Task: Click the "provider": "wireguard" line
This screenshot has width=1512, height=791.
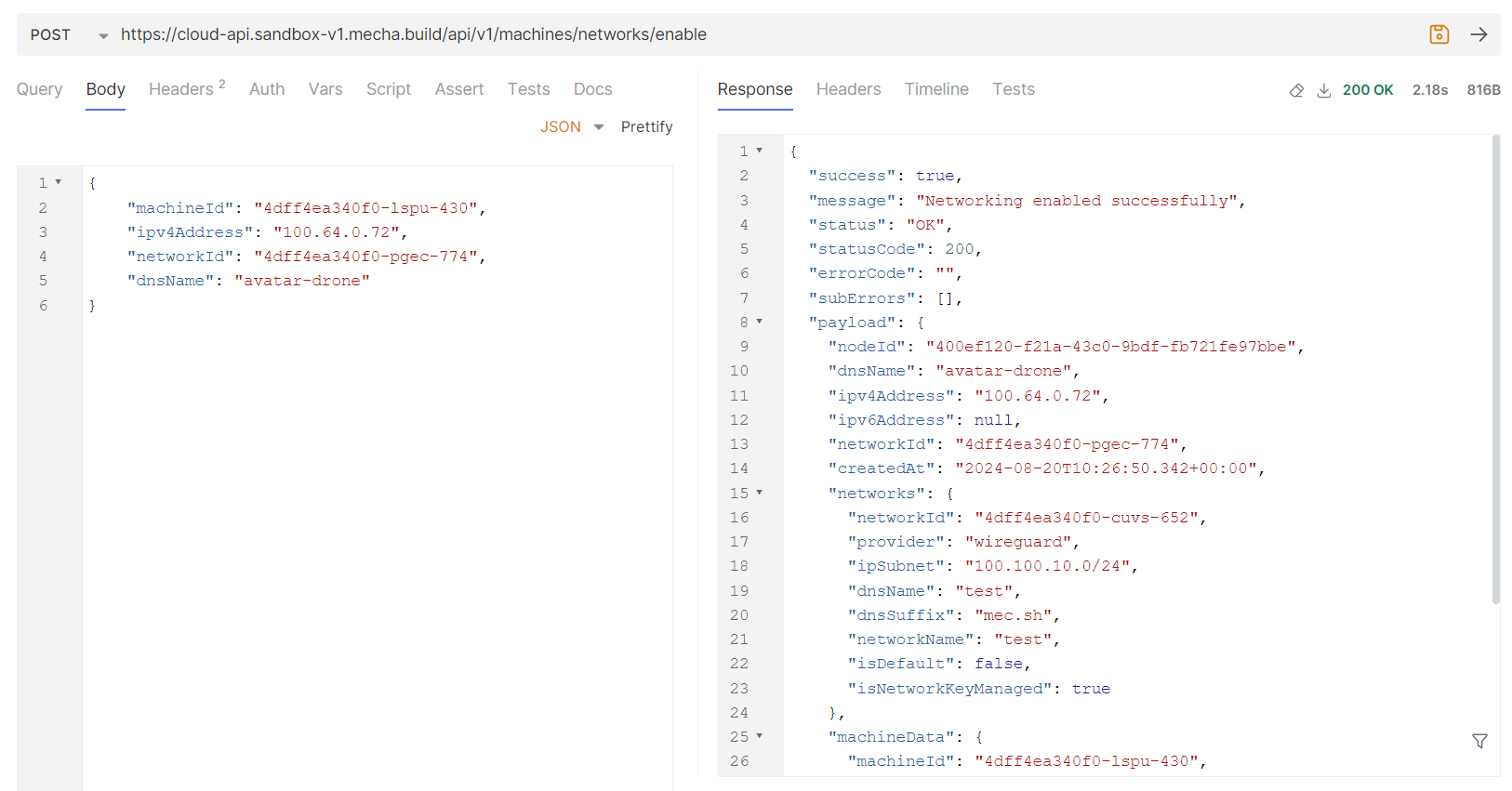Action: (x=962, y=542)
